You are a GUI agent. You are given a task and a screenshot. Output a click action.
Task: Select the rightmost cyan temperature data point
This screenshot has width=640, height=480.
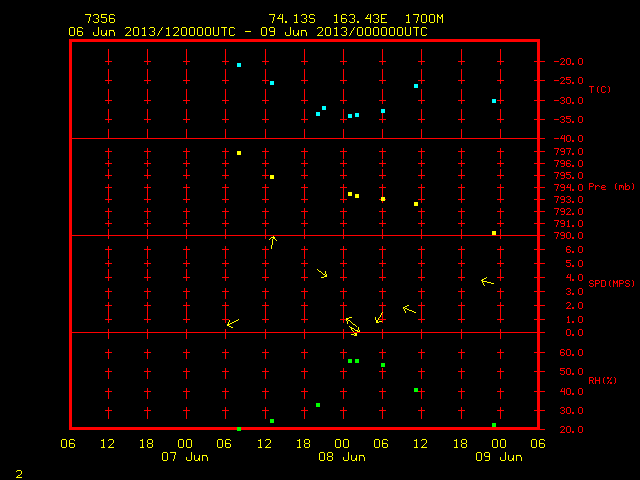(x=494, y=101)
